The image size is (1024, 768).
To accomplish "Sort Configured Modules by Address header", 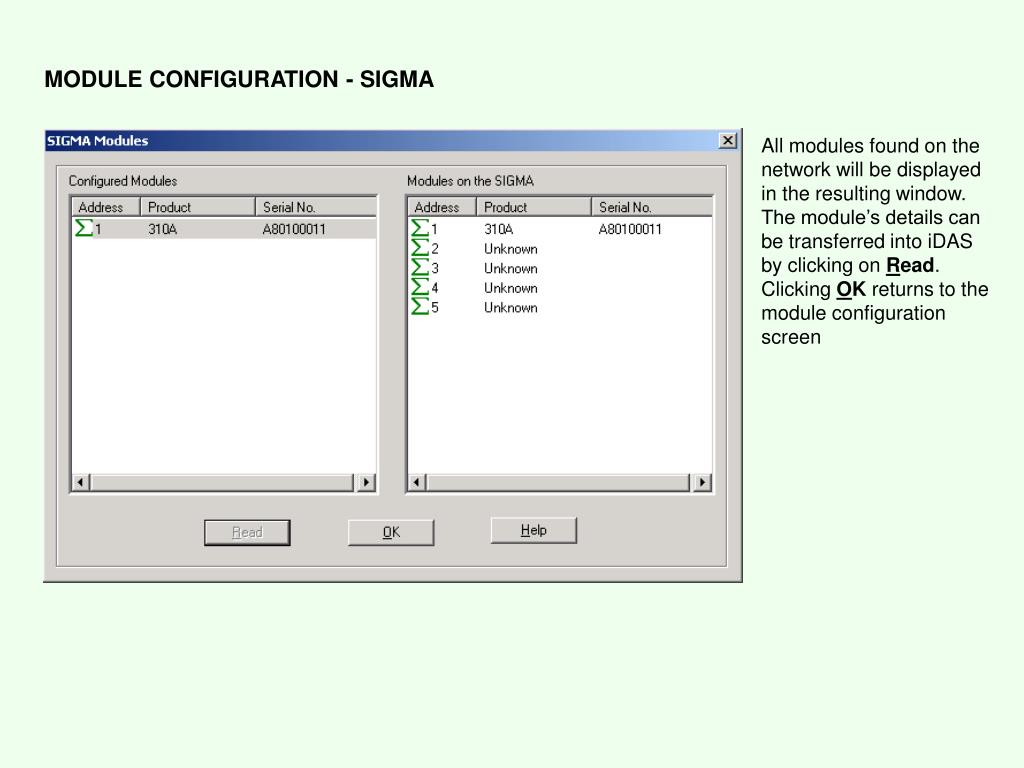I will [x=106, y=207].
